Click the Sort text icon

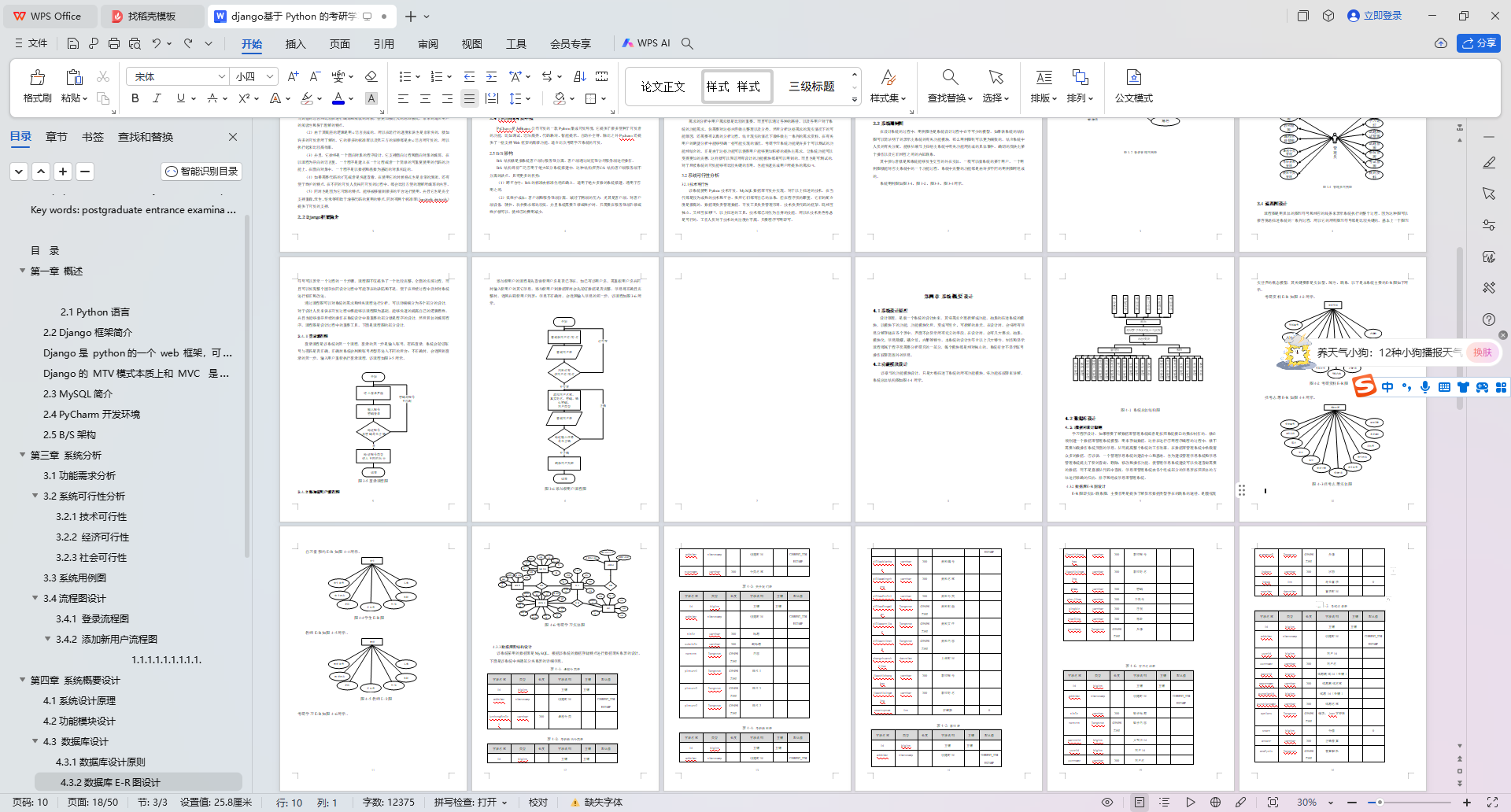point(580,76)
